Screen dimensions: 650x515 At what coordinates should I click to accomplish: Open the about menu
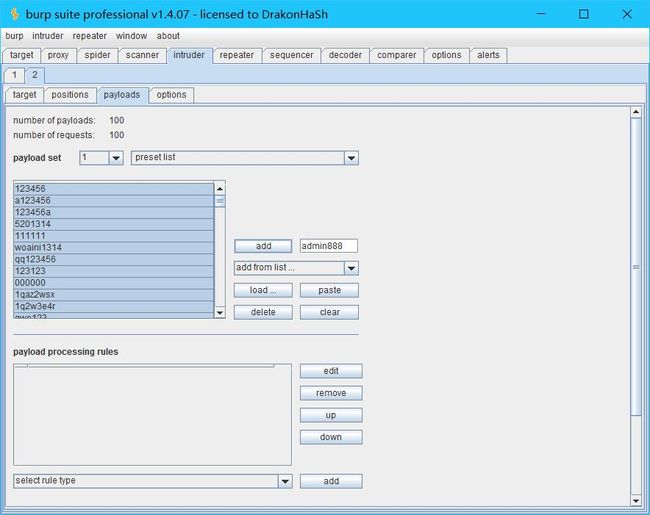coord(168,36)
